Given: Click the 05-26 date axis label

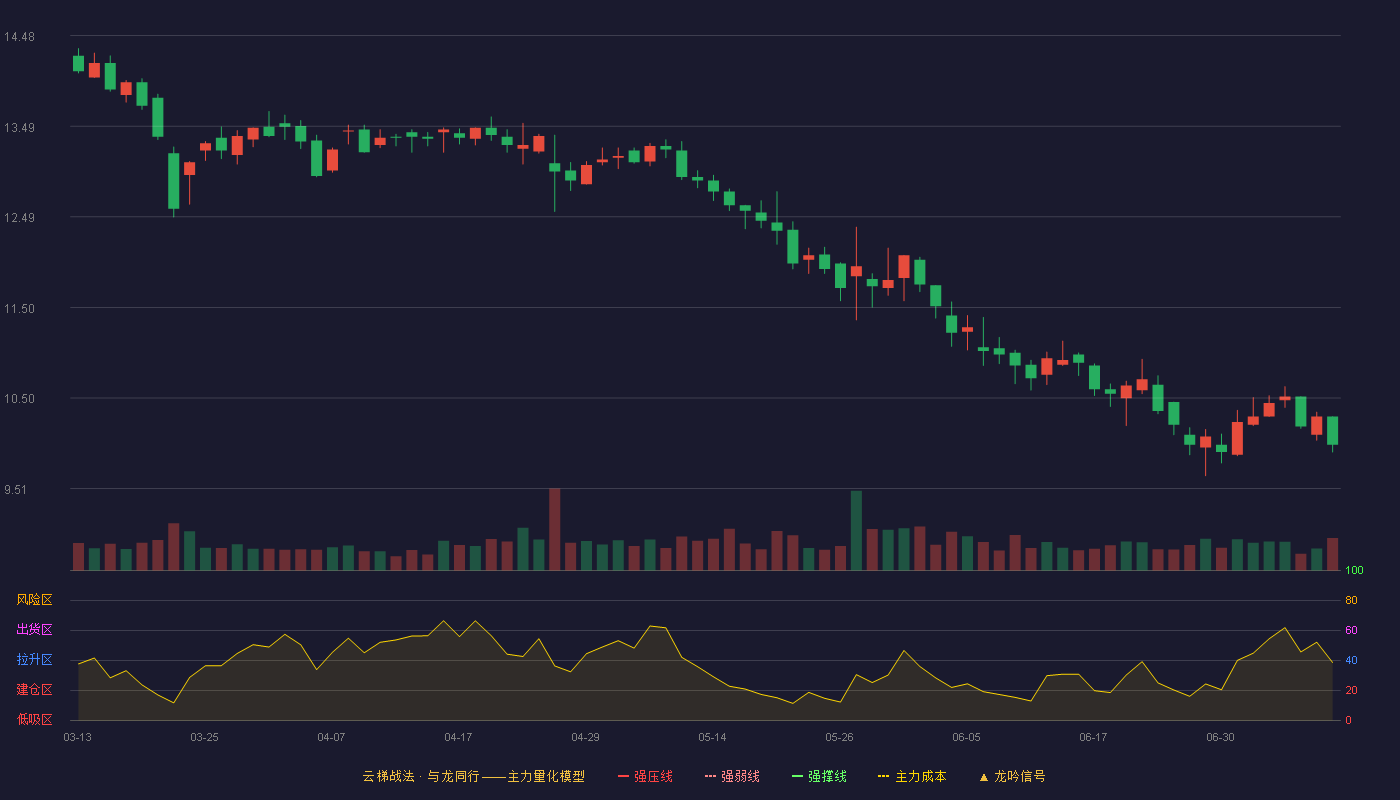Looking at the screenshot, I should tap(839, 737).
